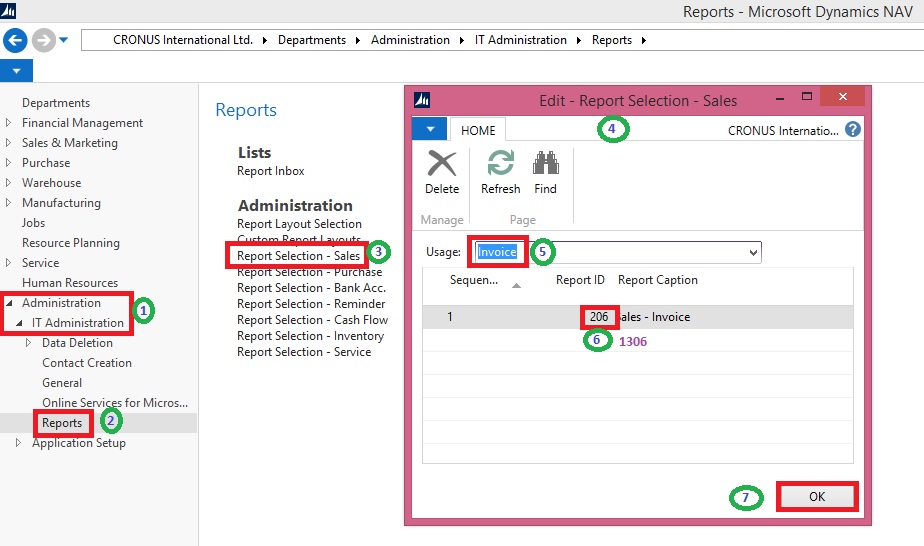This screenshot has height=546, width=924.
Task: Open the help question mark icon
Action: tap(853, 130)
